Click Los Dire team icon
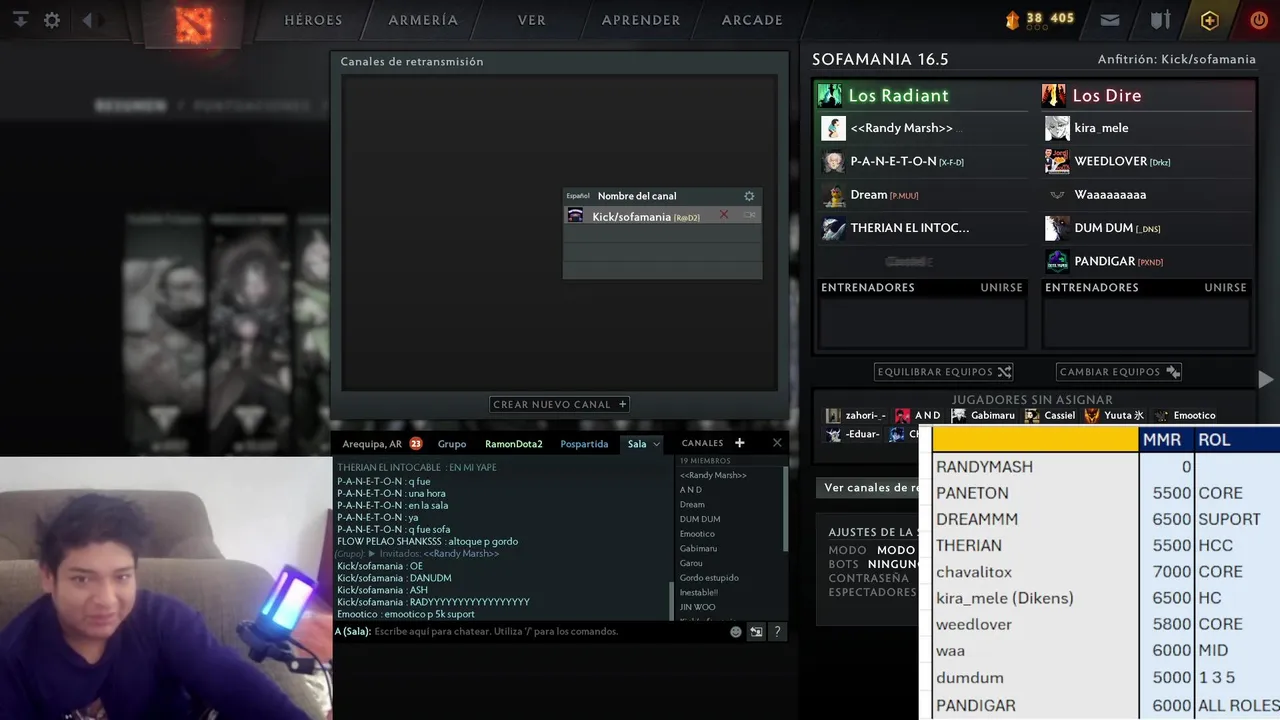This screenshot has width=1280, height=720. coord(1053,95)
